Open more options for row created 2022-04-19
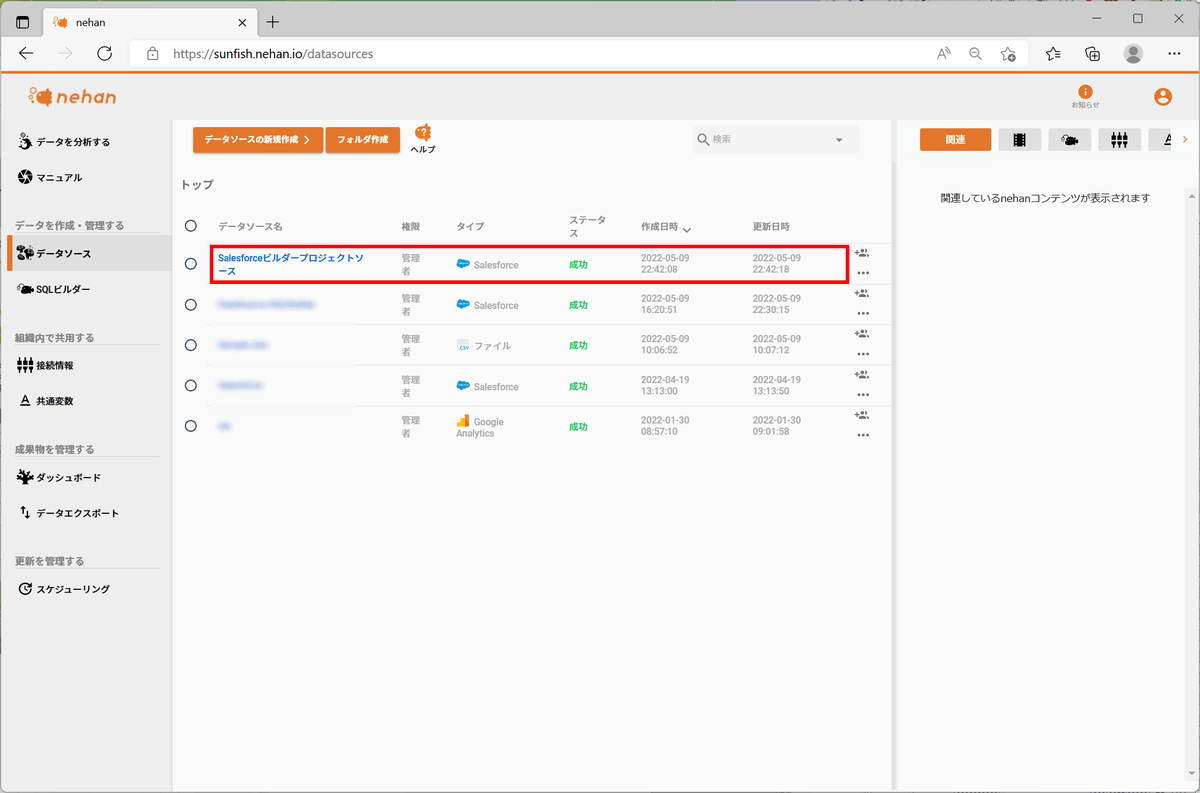 pos(862,395)
